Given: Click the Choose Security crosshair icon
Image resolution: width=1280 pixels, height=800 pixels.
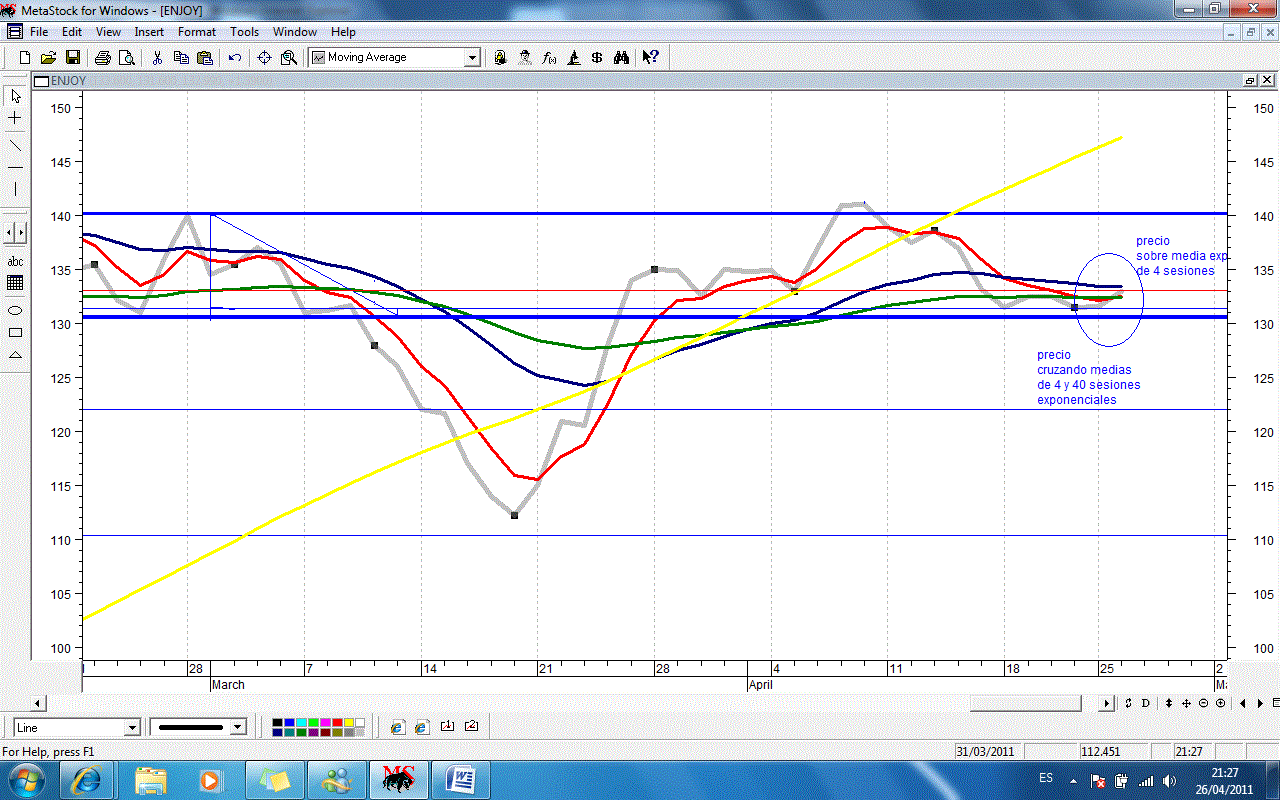Looking at the screenshot, I should (x=265, y=58).
